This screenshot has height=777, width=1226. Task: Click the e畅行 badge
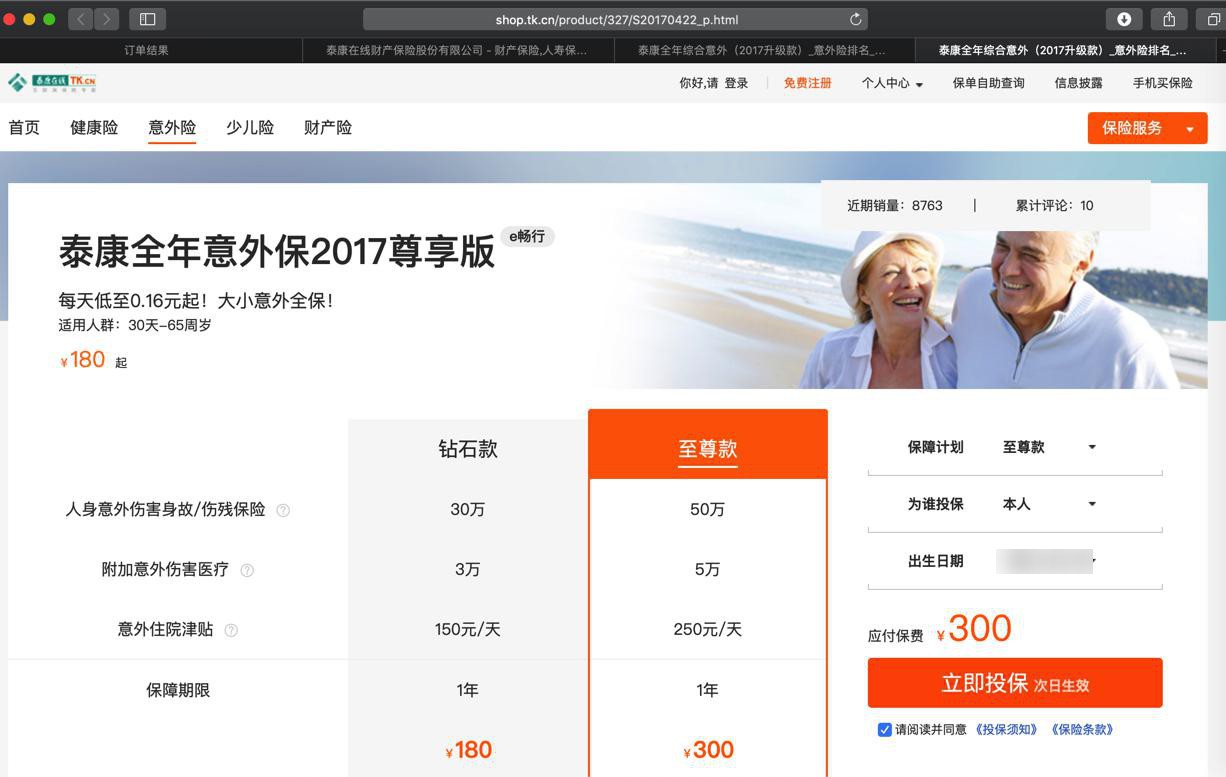pos(527,237)
